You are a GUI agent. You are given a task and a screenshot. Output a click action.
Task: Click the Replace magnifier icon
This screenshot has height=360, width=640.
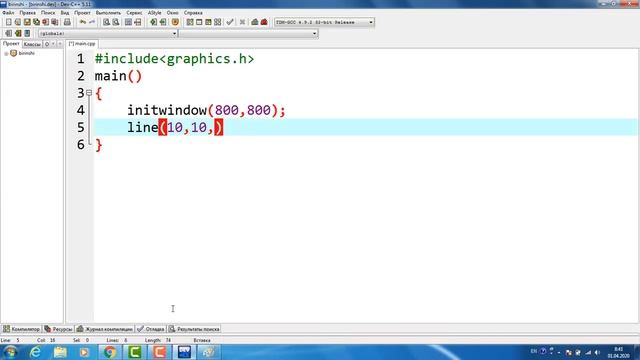116,22
